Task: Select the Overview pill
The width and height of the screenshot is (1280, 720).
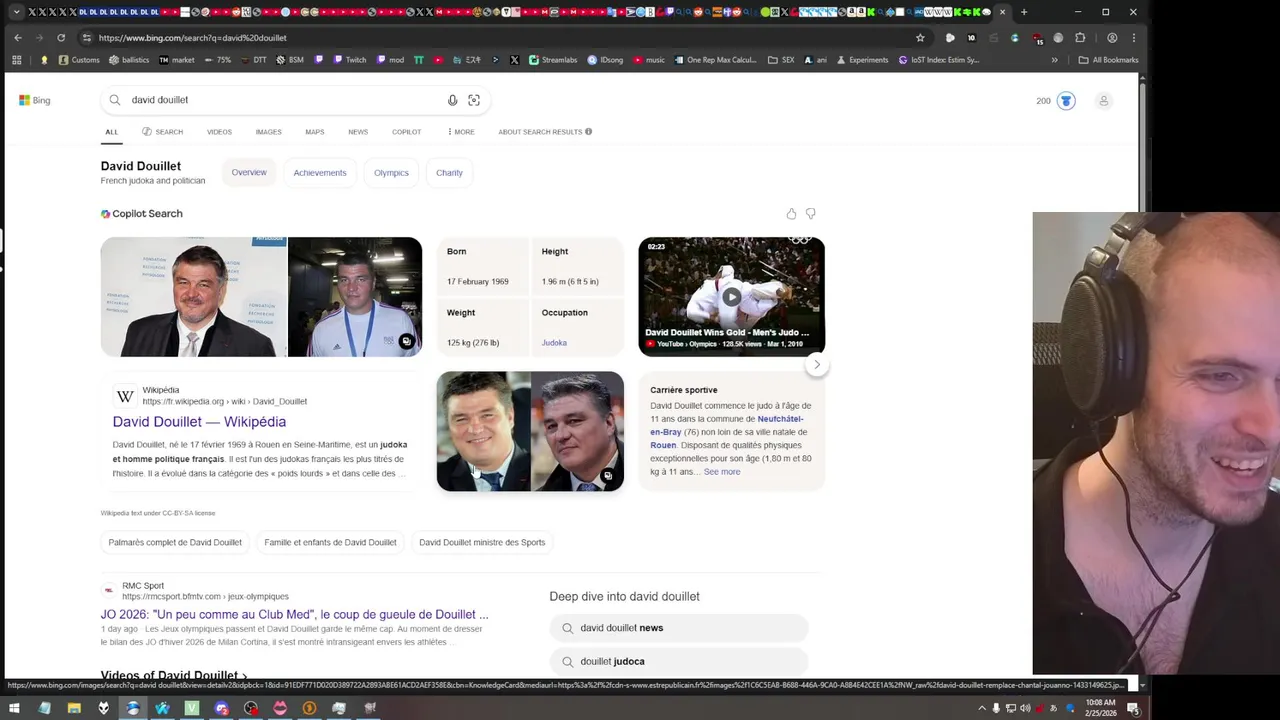Action: pos(249,172)
